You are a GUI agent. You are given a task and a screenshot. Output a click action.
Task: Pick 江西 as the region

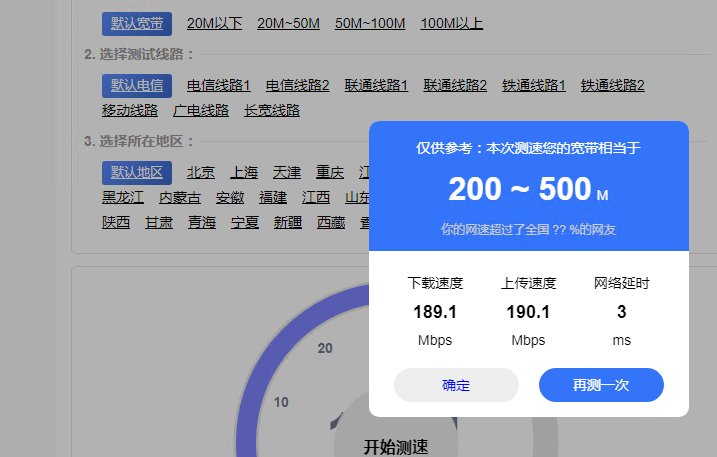click(x=316, y=198)
